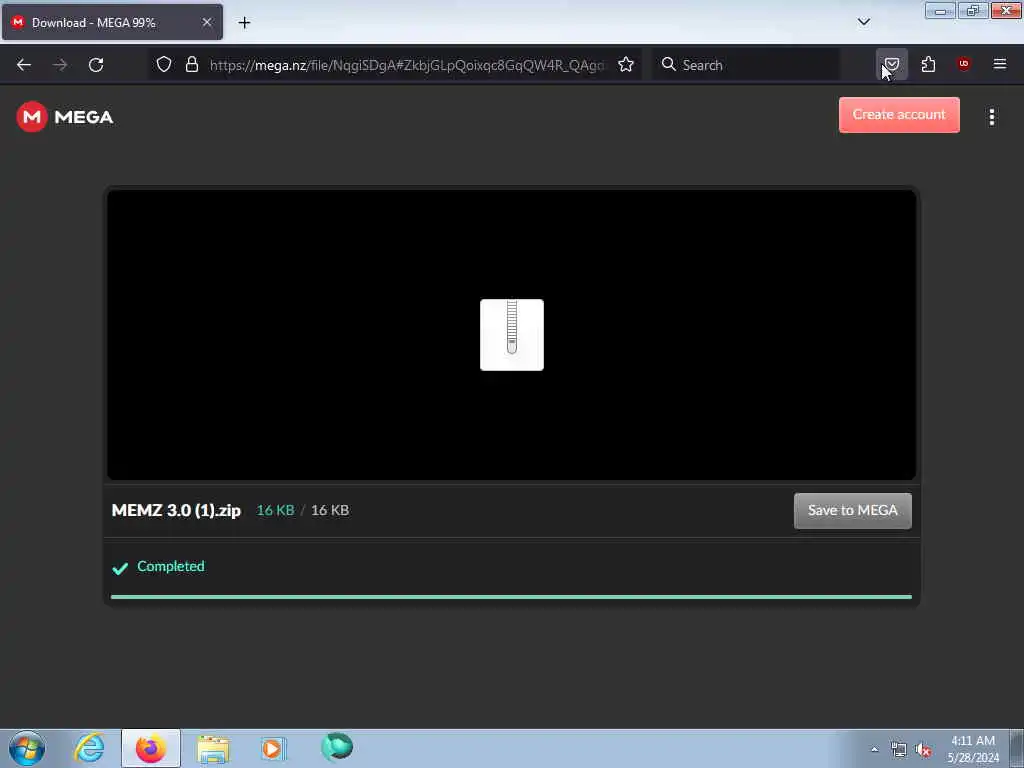1024x768 pixels.
Task: Click the MEGA logo in the header
Action: click(65, 117)
